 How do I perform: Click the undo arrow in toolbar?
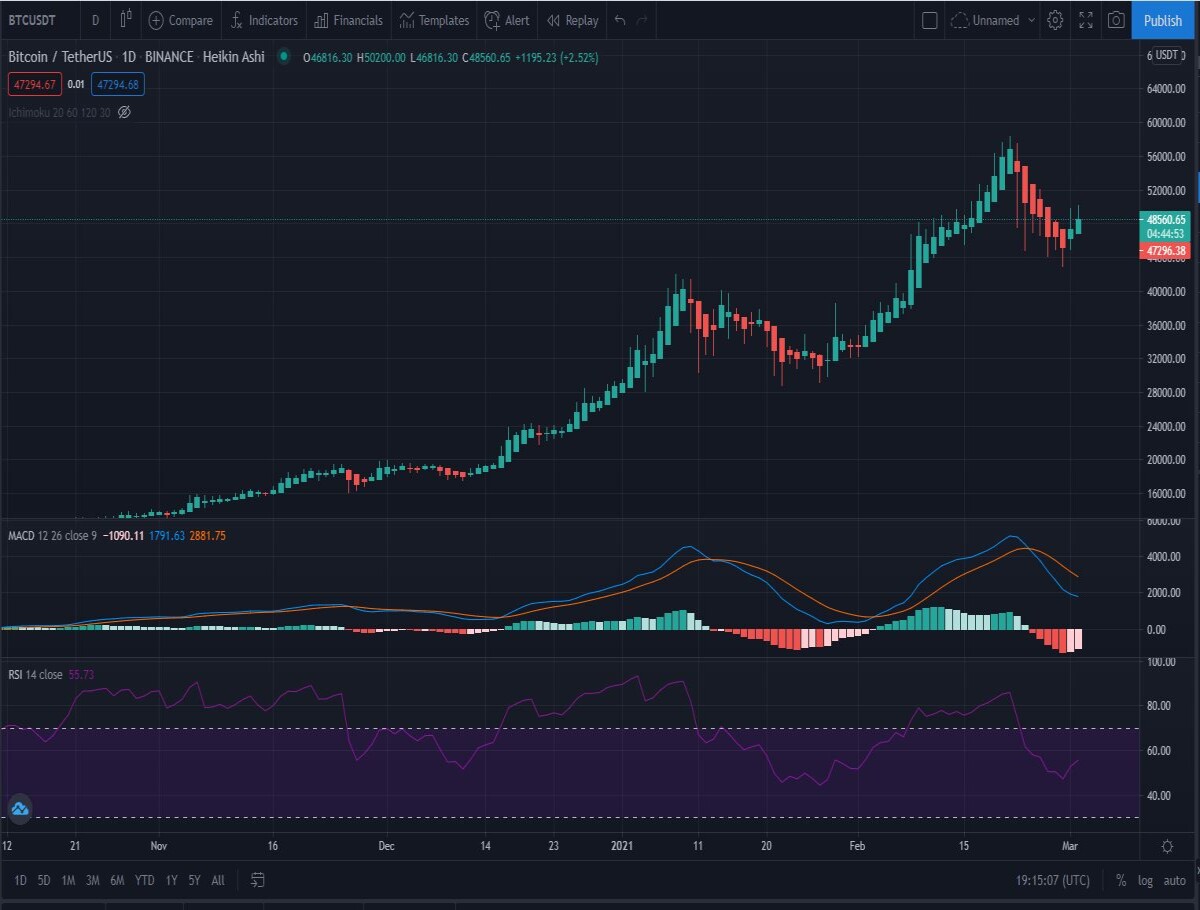620,20
